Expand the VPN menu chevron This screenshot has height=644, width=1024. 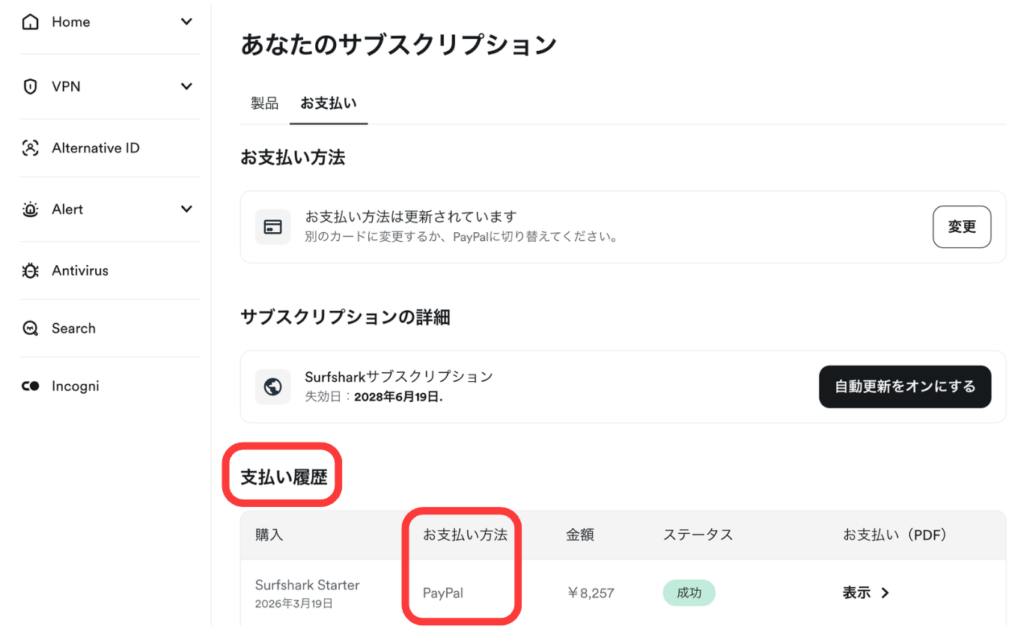click(186, 87)
